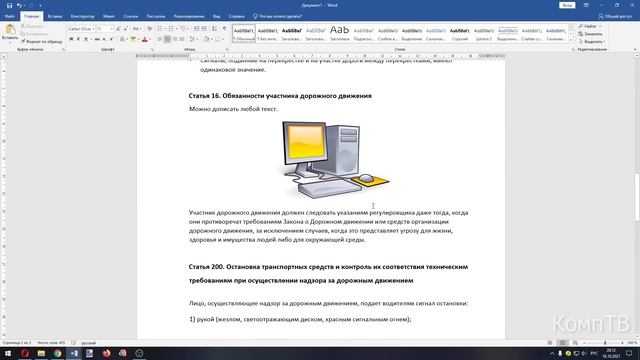Switch to the Рецензирование tab

tap(189, 16)
